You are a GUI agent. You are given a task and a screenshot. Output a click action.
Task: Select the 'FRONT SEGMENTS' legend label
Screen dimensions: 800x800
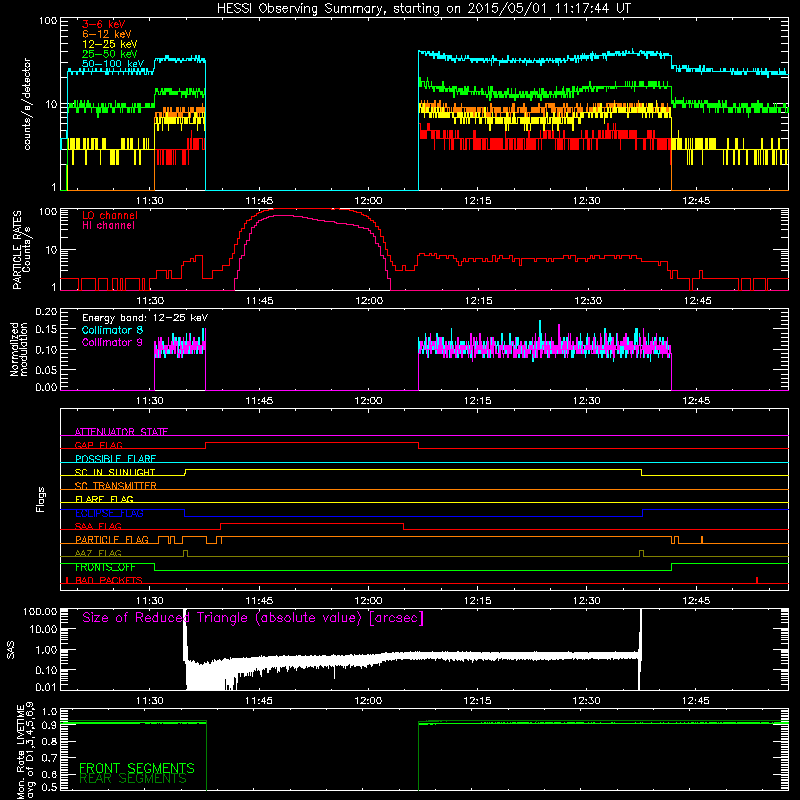(x=137, y=768)
